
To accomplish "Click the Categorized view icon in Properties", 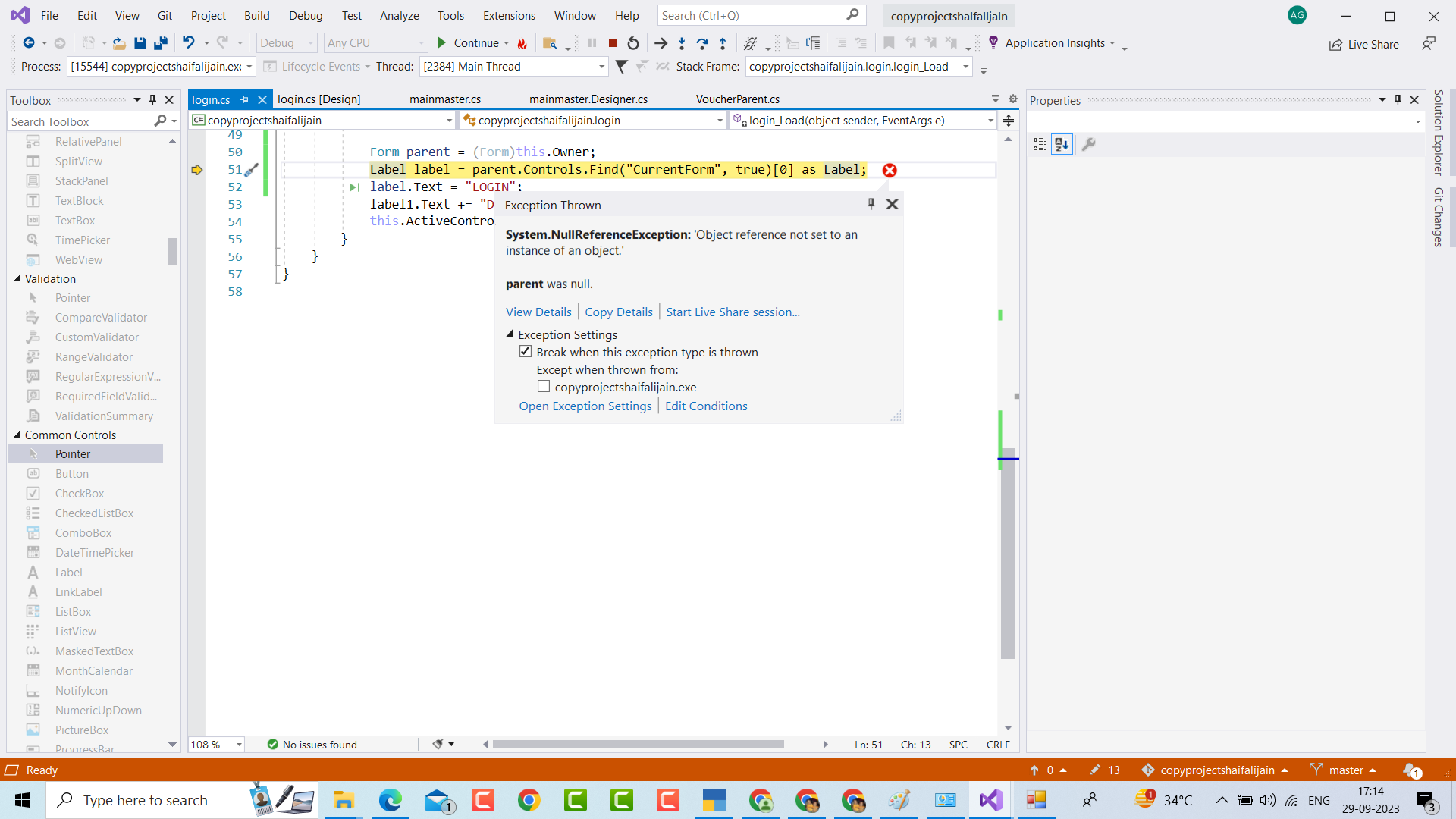I will tap(1040, 144).
